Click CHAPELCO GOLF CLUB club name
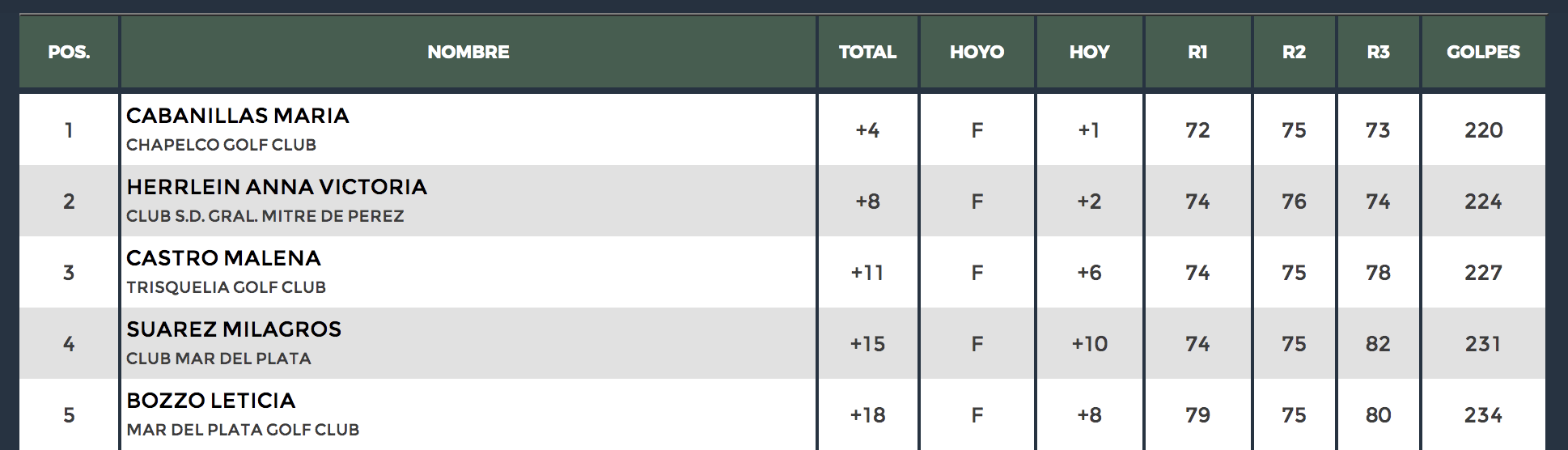The height and width of the screenshot is (450, 1568). pyautogui.click(x=221, y=145)
